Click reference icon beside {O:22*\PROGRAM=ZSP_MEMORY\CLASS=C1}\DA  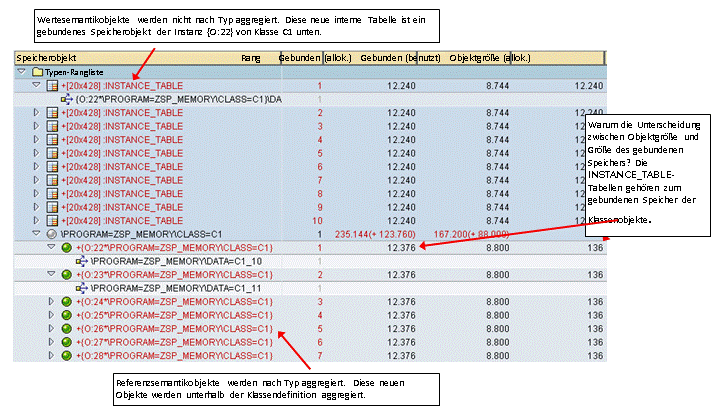[67, 99]
